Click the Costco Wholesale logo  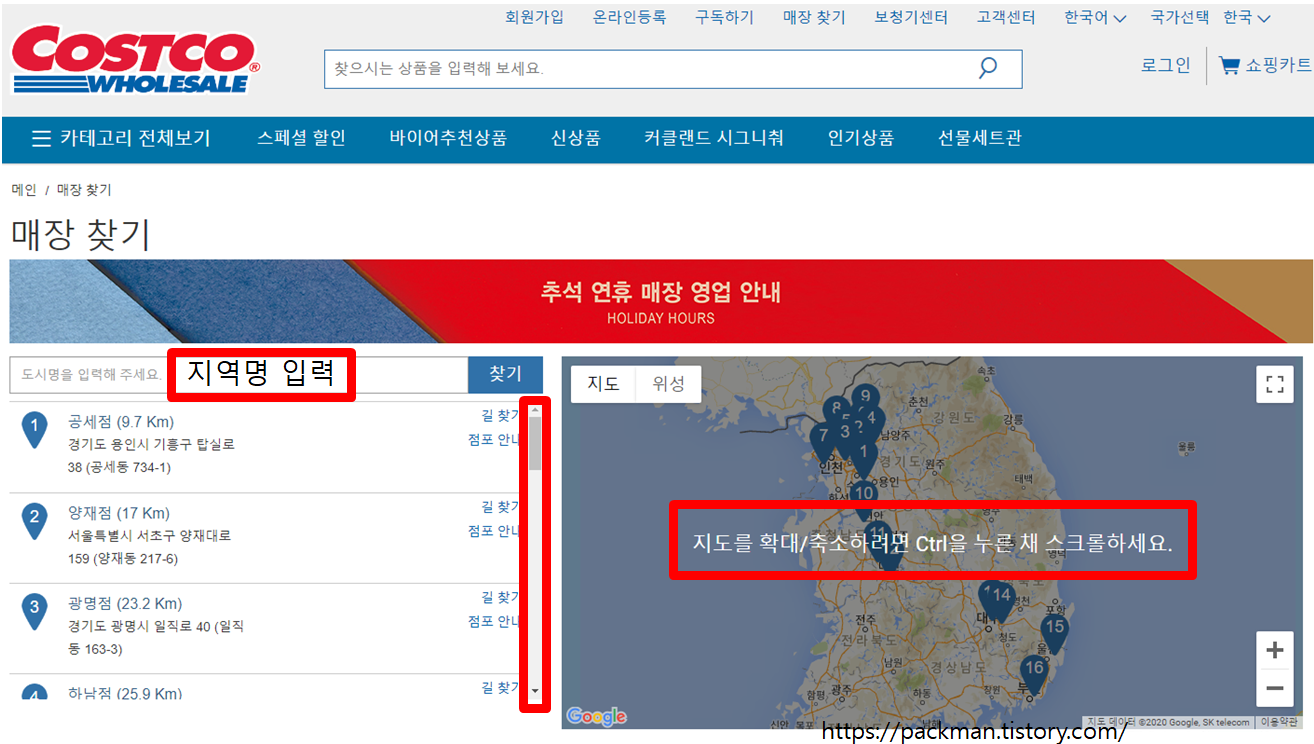[x=135, y=62]
